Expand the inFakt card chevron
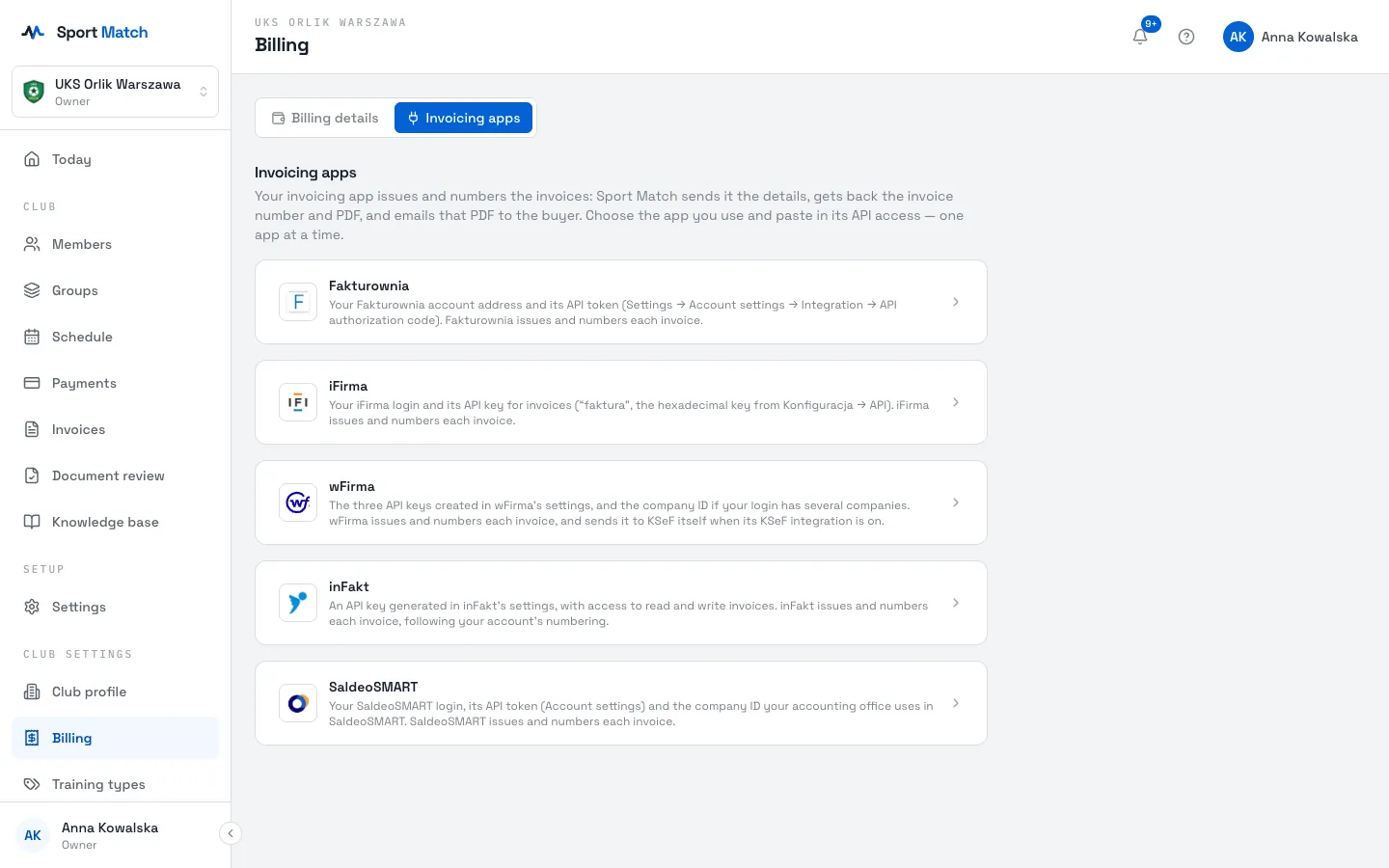 point(956,603)
